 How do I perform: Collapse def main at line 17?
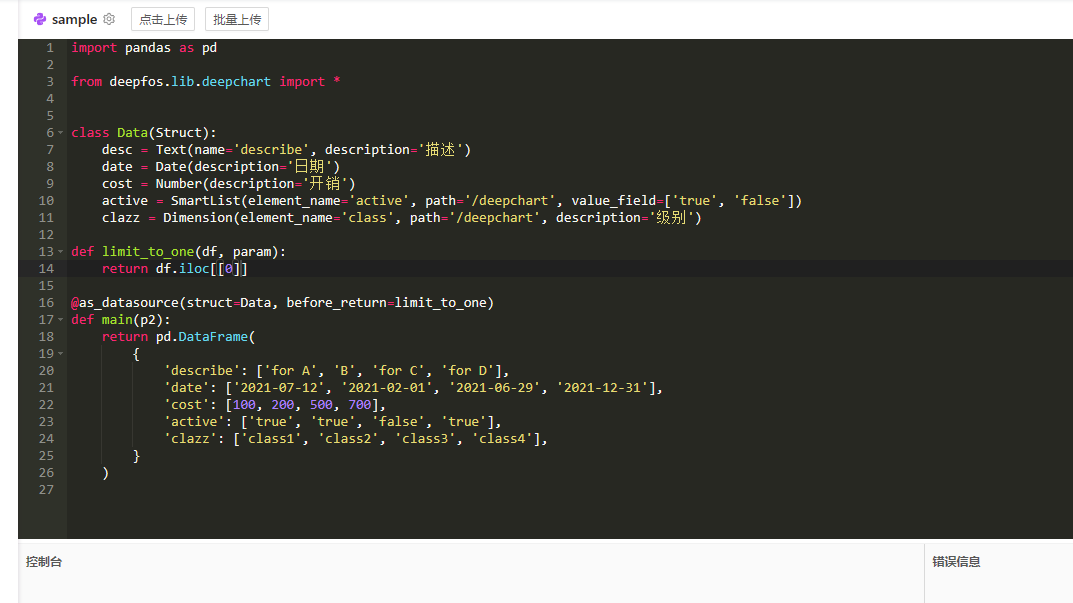pyautogui.click(x=62, y=320)
